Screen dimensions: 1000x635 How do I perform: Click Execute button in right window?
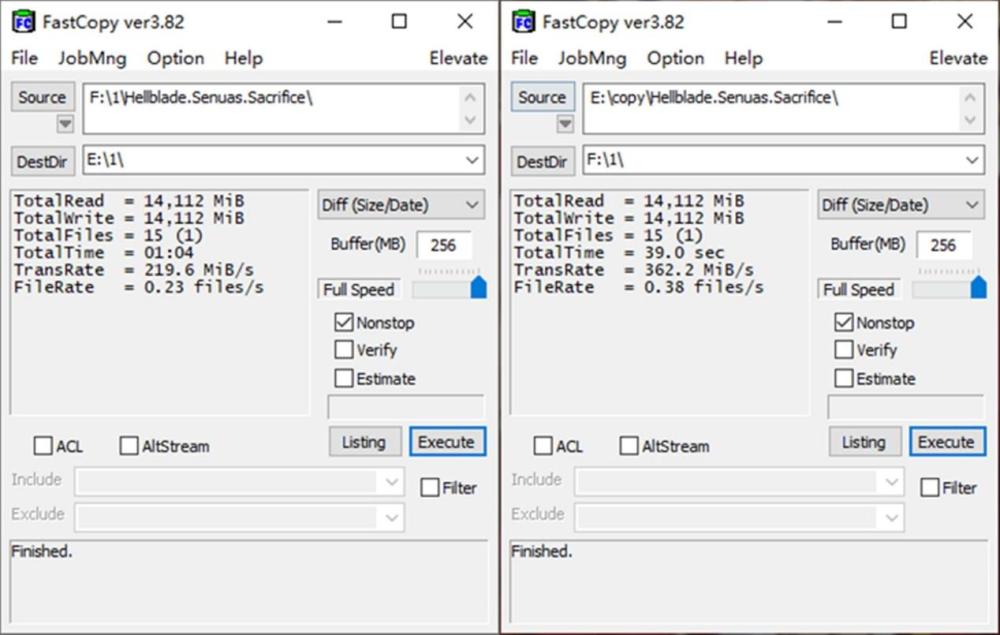(x=947, y=442)
